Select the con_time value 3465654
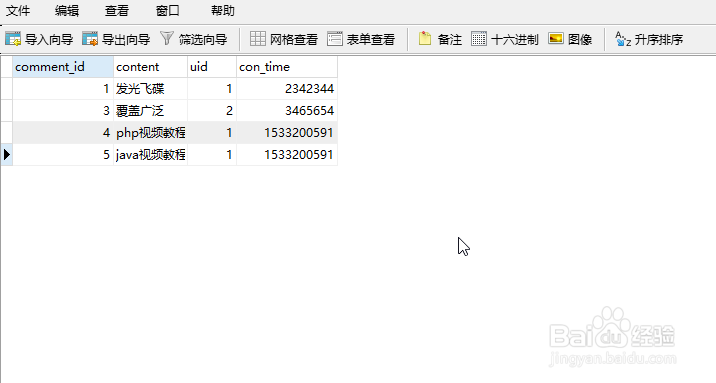Image resolution: width=716 pixels, height=383 pixels. click(x=287, y=110)
